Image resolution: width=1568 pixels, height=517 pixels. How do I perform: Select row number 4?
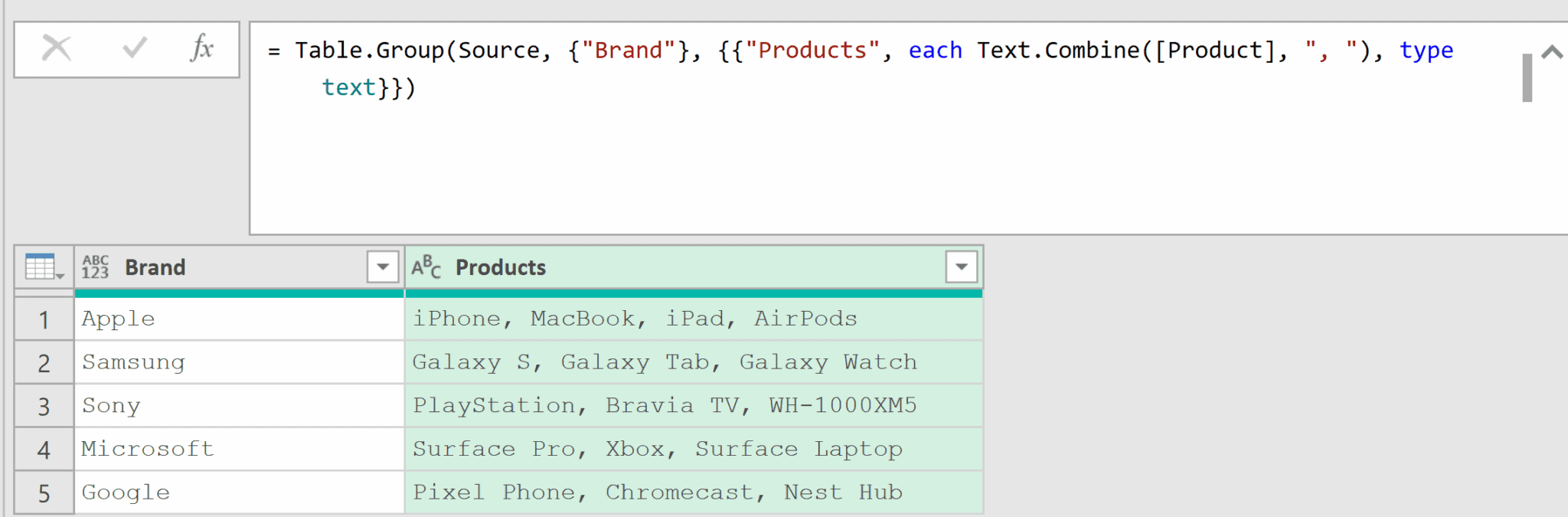(x=44, y=450)
